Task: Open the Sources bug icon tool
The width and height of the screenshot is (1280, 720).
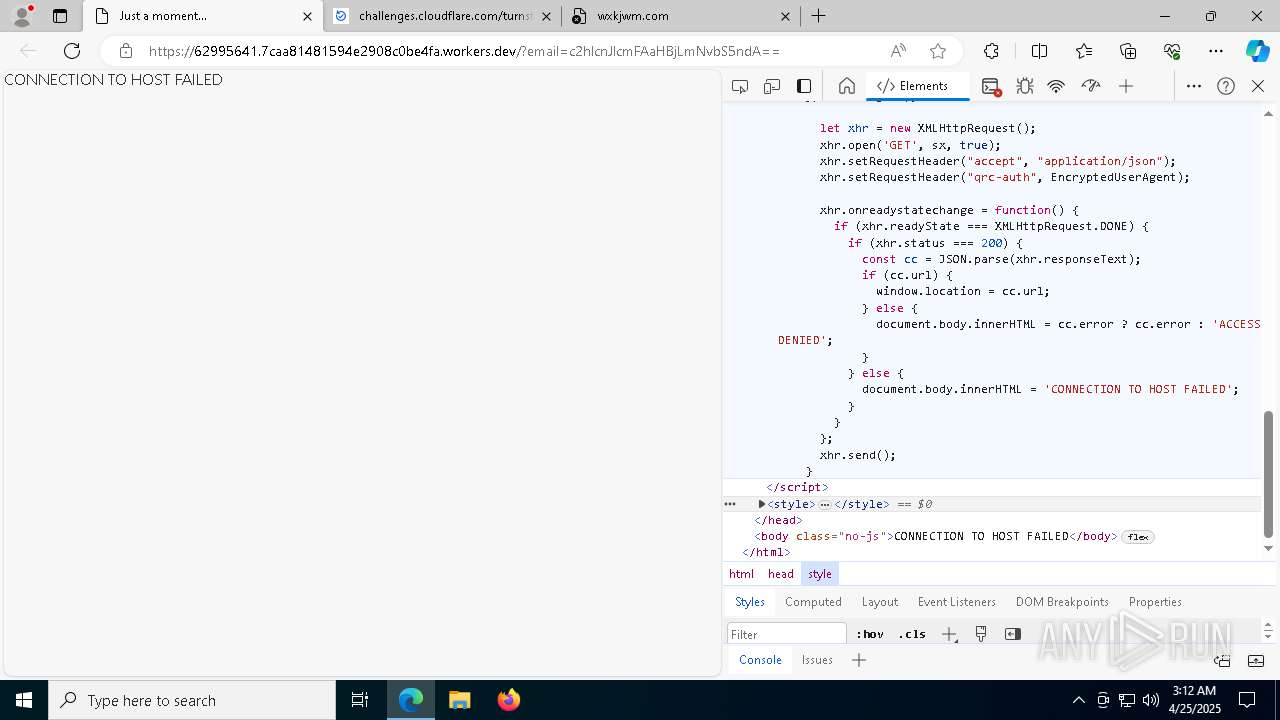Action: [x=1025, y=86]
